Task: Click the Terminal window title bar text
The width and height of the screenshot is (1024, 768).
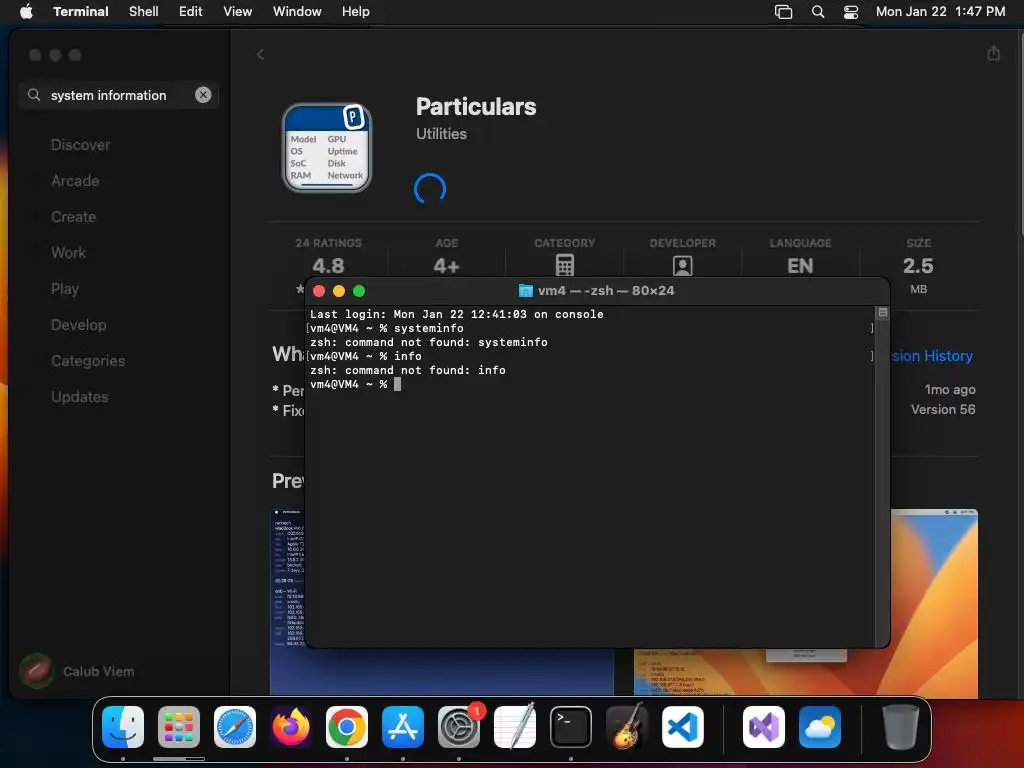Action: click(x=605, y=291)
